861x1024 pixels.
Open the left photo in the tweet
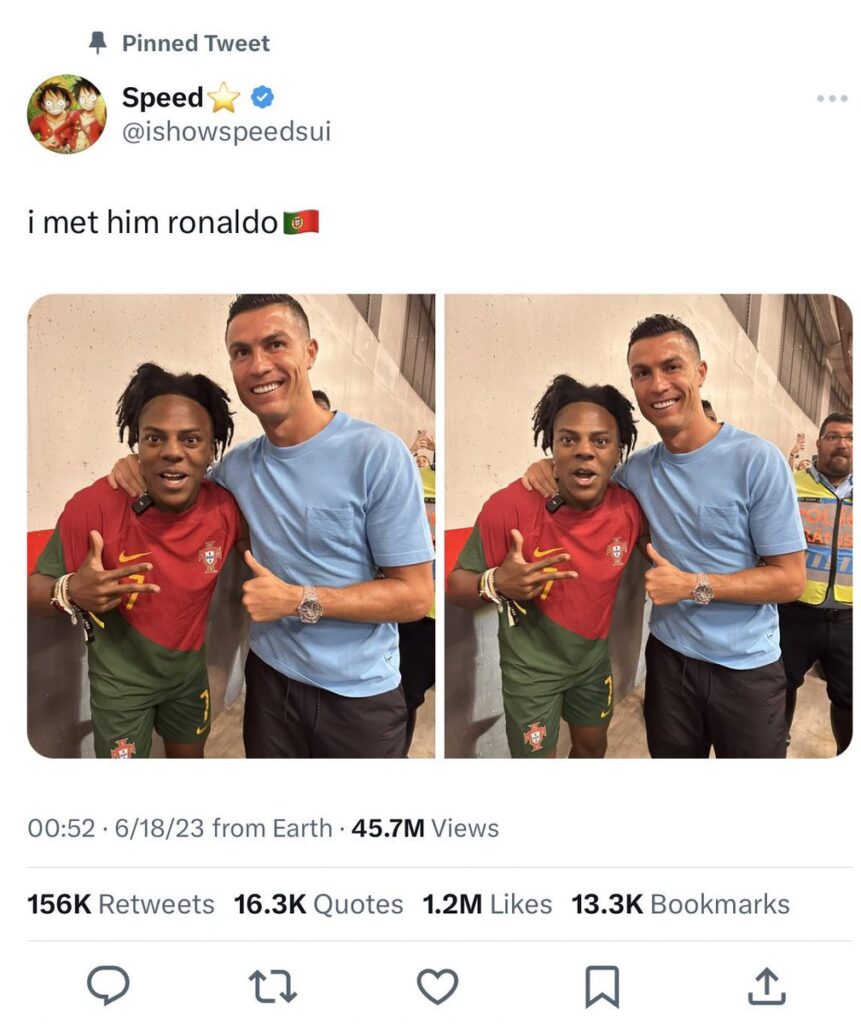coord(231,526)
